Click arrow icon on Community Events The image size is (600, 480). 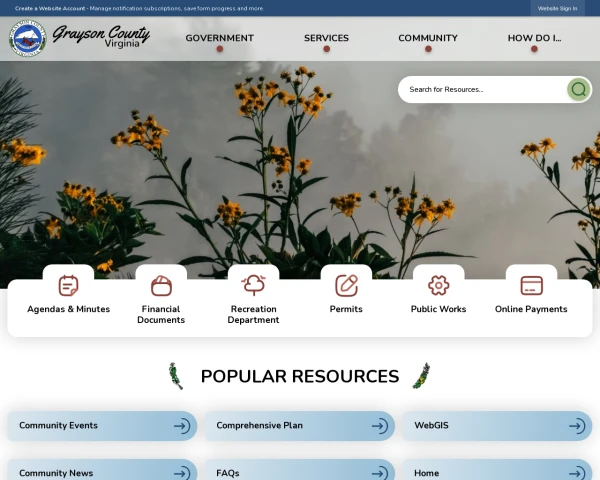(x=182, y=426)
